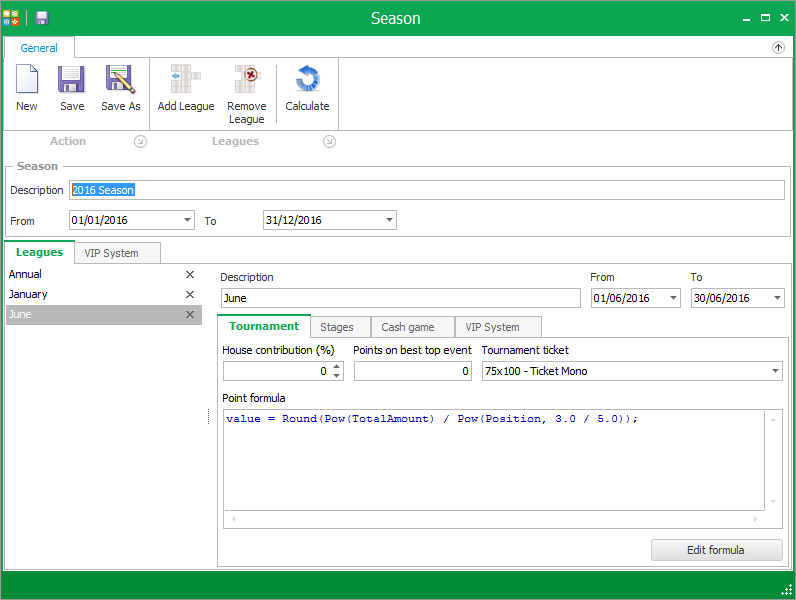Select the January league in the list
The width and height of the screenshot is (796, 600).
point(104,294)
